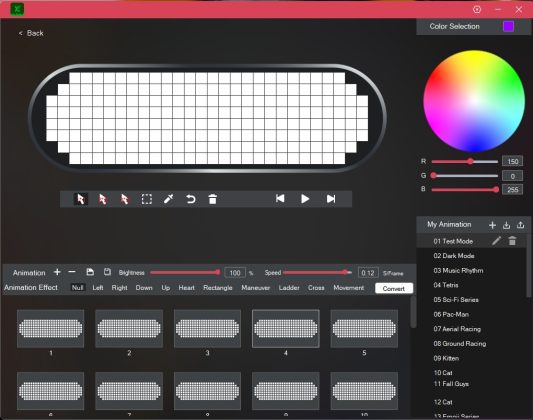Play the animation preview
533x420 pixels.
pos(305,199)
